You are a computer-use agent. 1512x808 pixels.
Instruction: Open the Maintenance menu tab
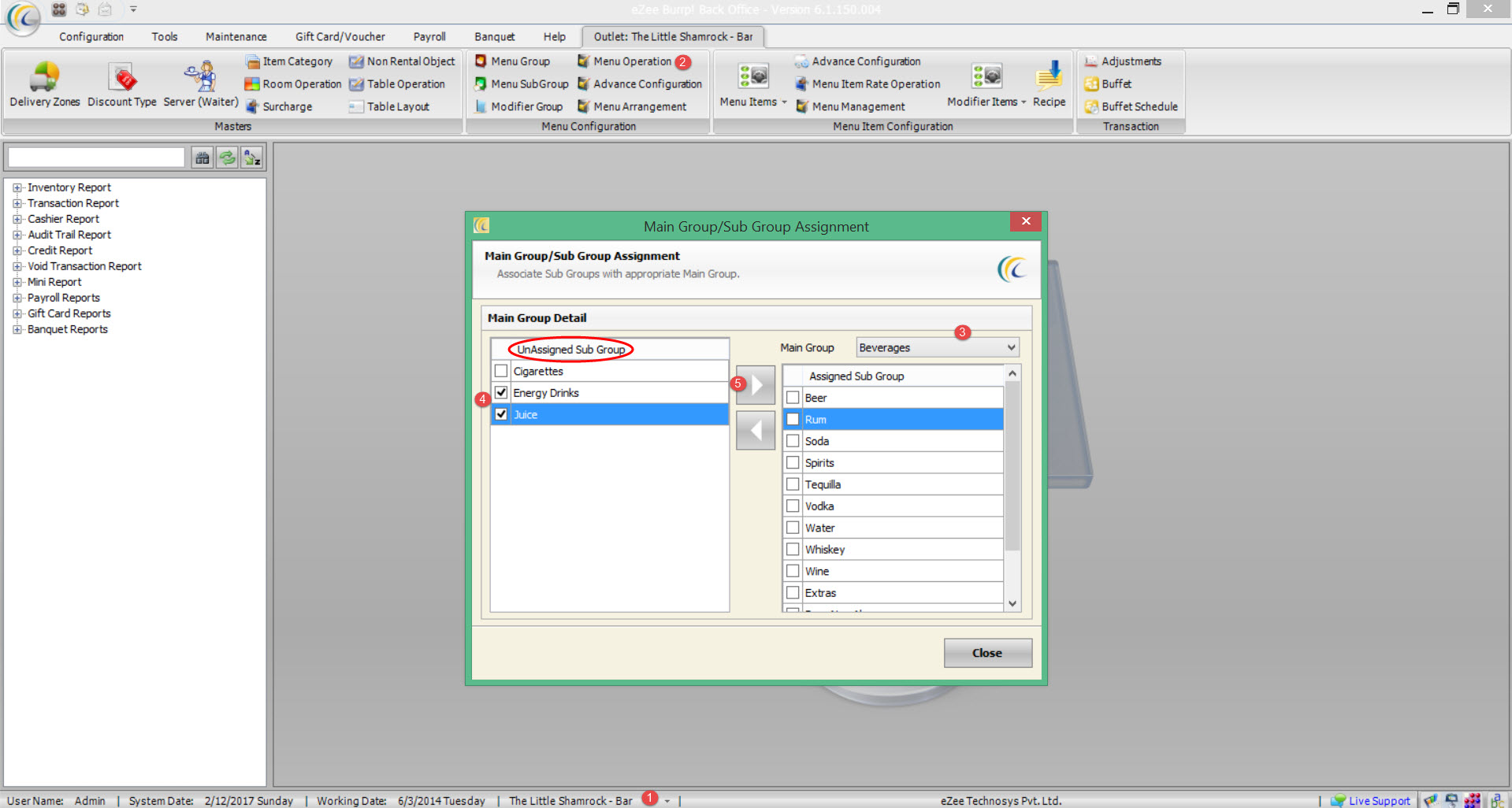point(236,37)
